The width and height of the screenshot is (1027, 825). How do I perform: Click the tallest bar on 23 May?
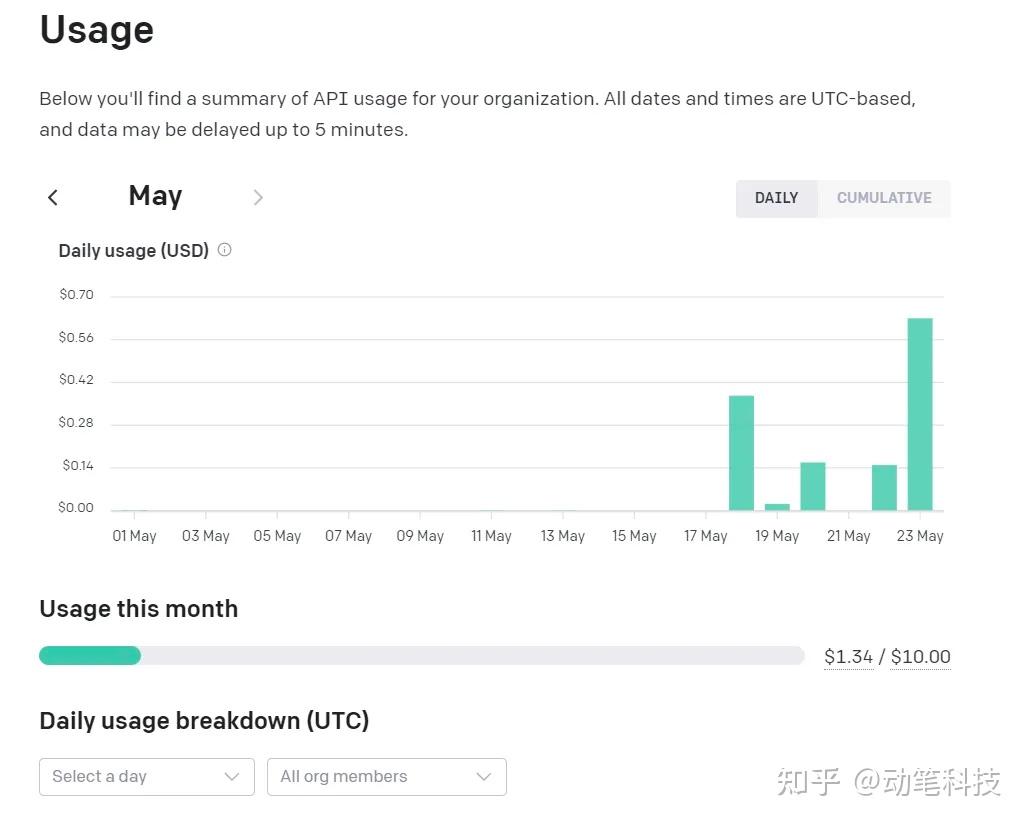(x=920, y=414)
